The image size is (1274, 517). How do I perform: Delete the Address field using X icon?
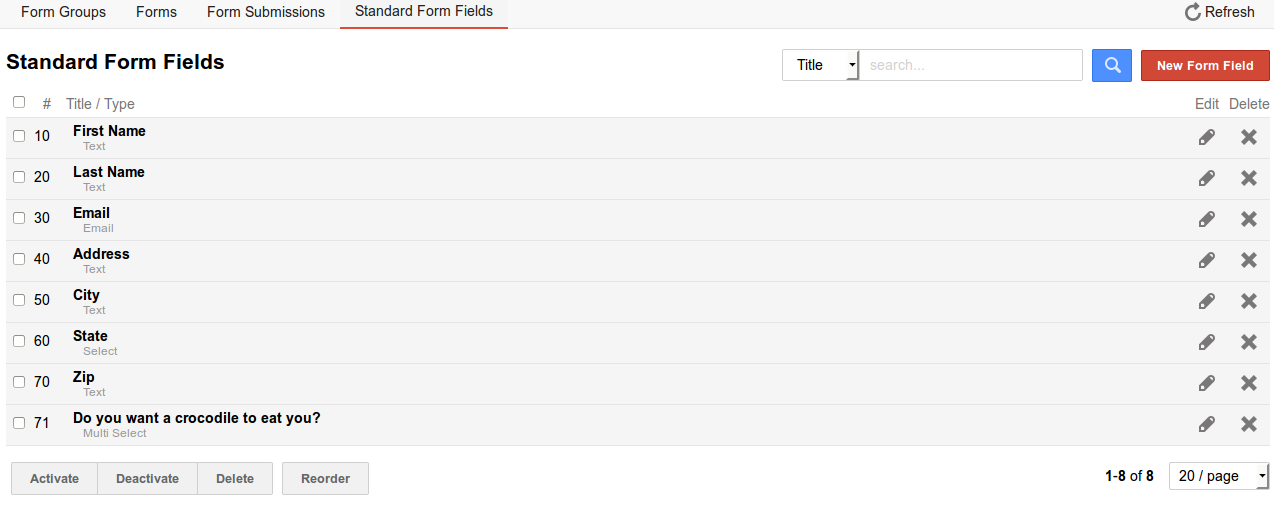tap(1249, 260)
